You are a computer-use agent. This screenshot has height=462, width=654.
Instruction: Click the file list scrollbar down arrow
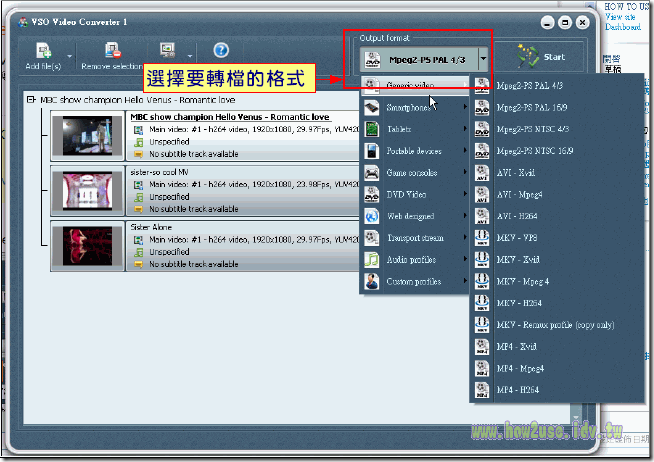click(x=576, y=418)
